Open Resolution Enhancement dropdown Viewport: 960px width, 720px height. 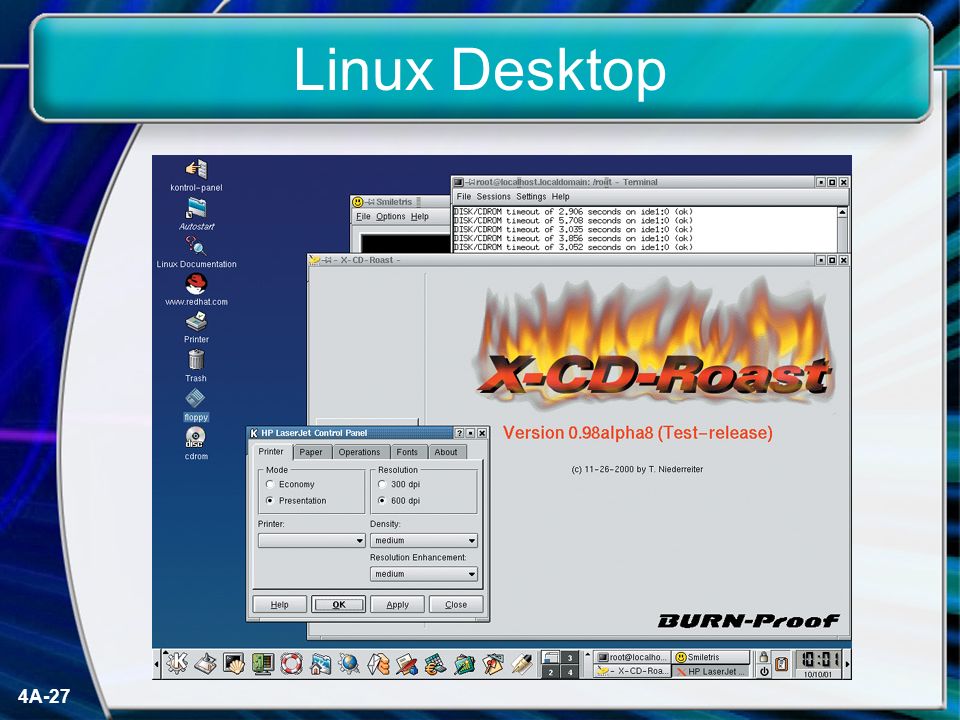[423, 574]
